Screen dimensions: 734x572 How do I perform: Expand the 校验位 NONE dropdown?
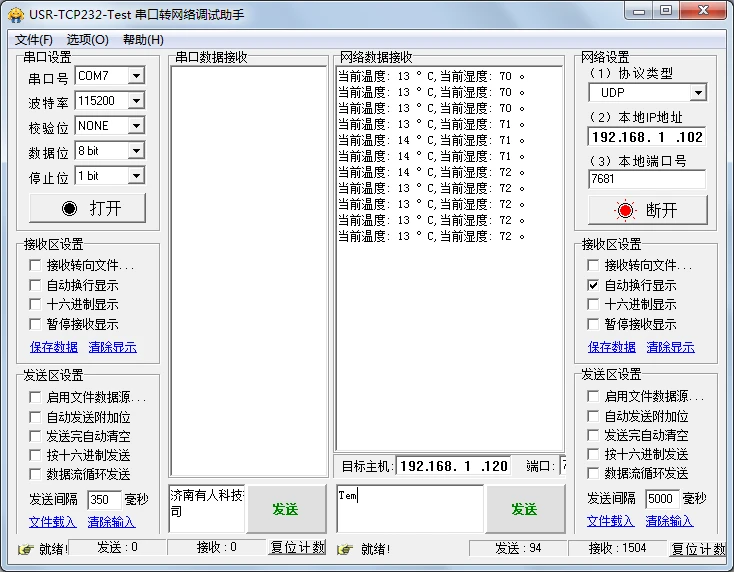coord(136,125)
